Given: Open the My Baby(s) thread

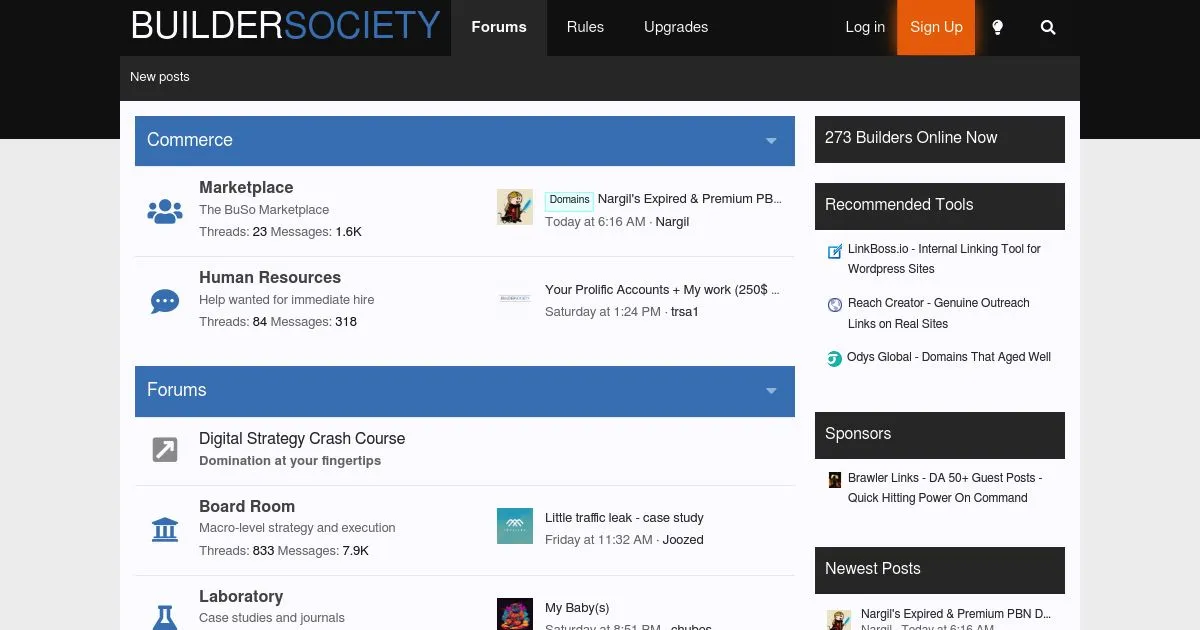Looking at the screenshot, I should [x=577, y=608].
